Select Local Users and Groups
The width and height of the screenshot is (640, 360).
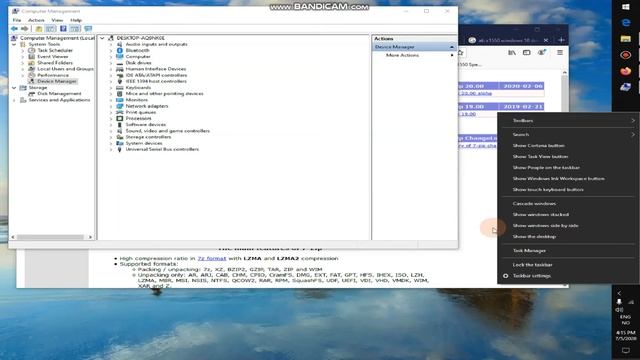point(65,69)
